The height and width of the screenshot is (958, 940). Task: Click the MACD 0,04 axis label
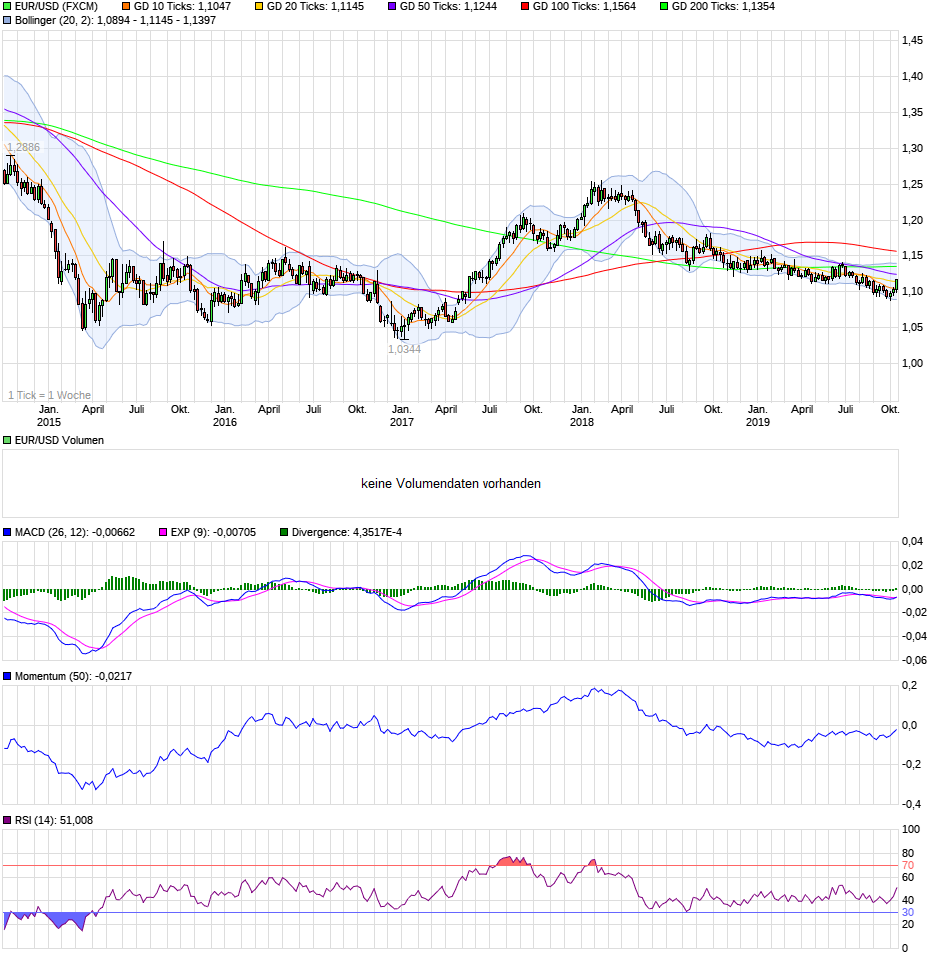click(x=913, y=541)
